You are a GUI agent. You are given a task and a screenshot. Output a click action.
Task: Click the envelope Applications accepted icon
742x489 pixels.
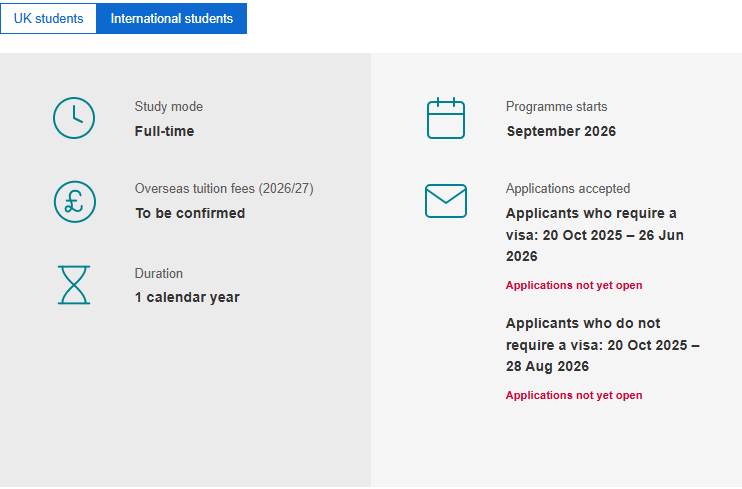click(446, 201)
